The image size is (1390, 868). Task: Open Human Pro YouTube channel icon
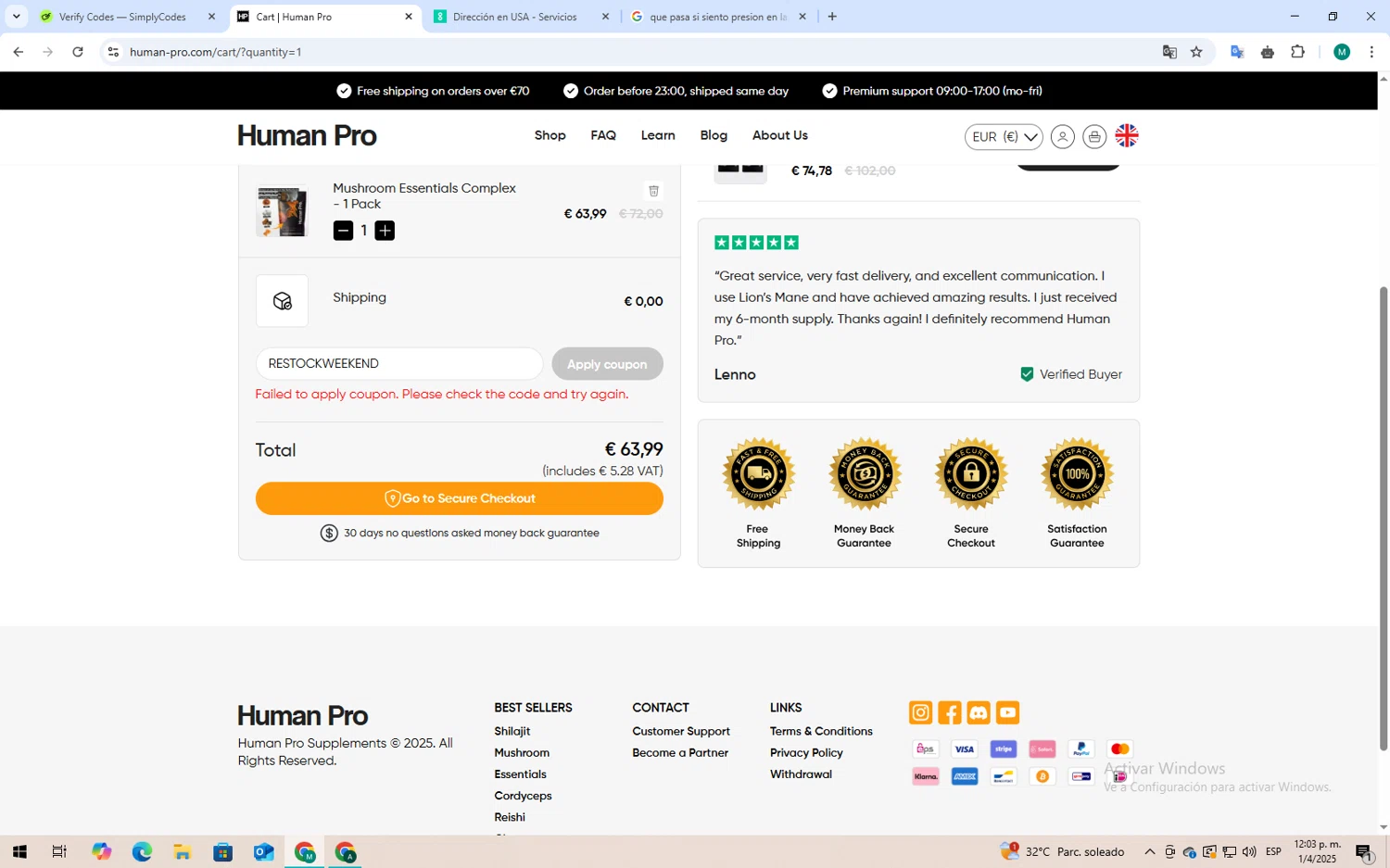tap(1007, 712)
